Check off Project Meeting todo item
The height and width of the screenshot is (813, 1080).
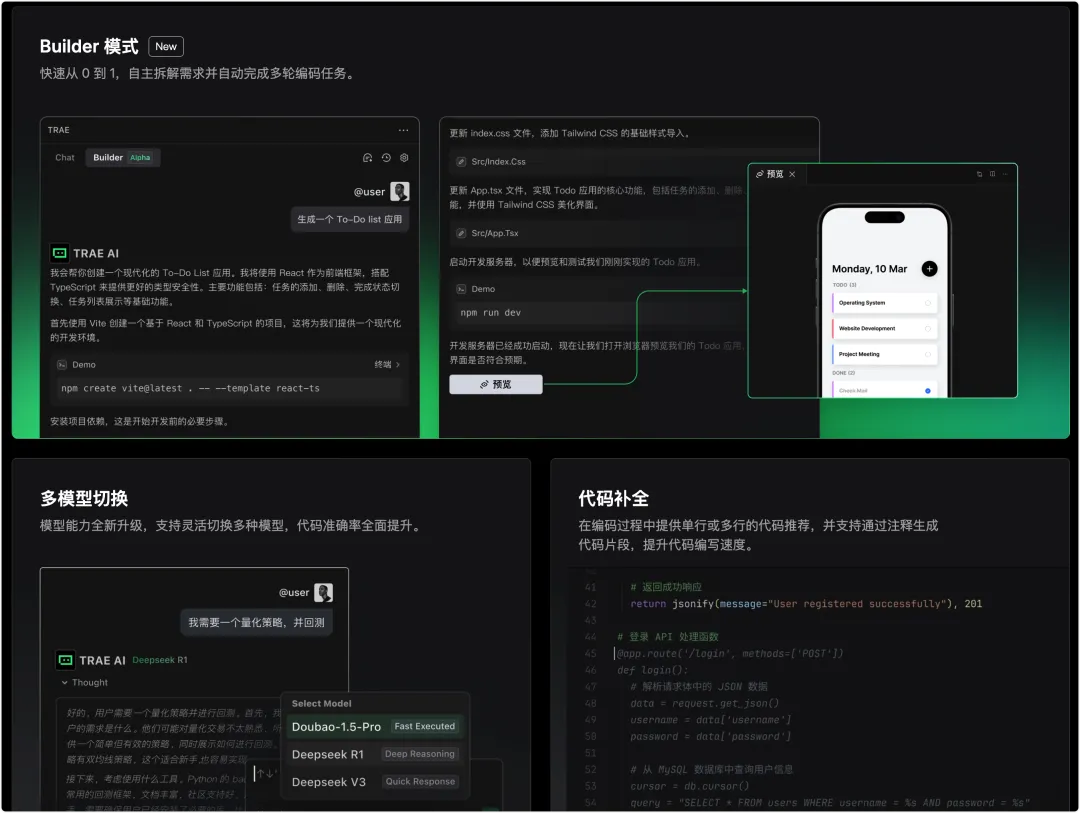(927, 354)
